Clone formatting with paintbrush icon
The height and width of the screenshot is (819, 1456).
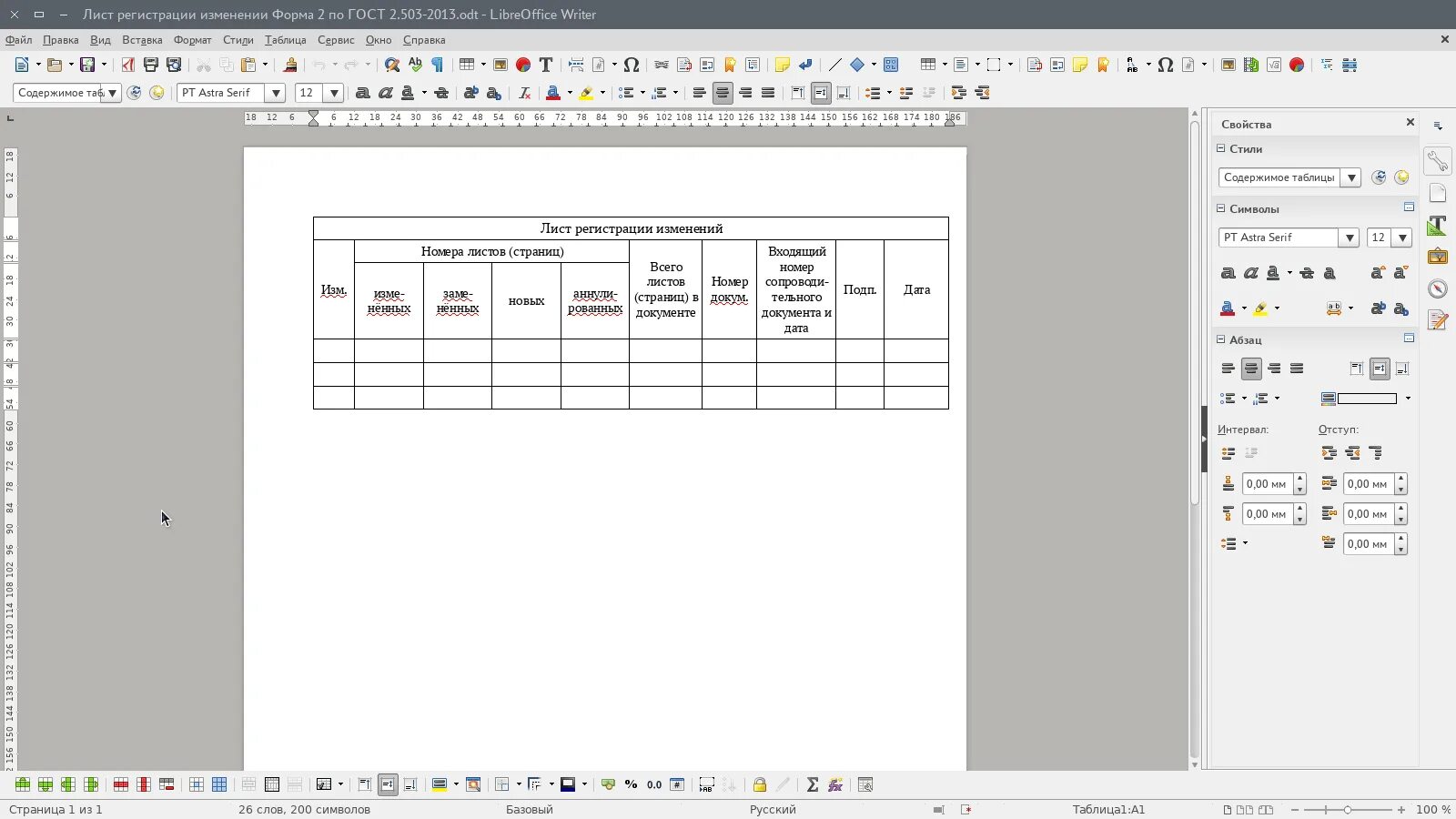pos(290,65)
